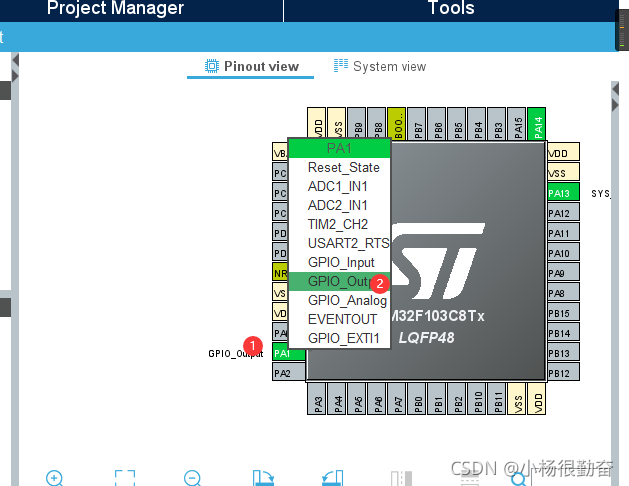
Task: Click the BOOT0 pin
Action: pyautogui.click(x=396, y=124)
